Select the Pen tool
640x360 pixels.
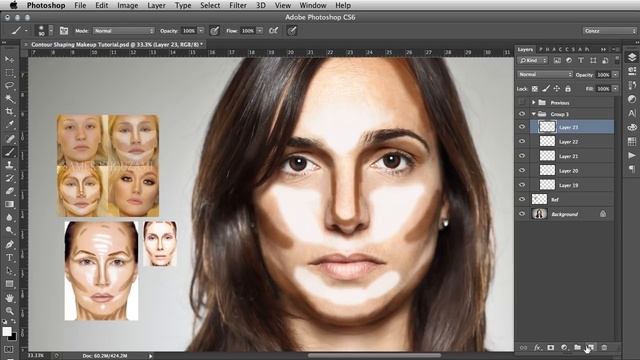pyautogui.click(x=9, y=244)
